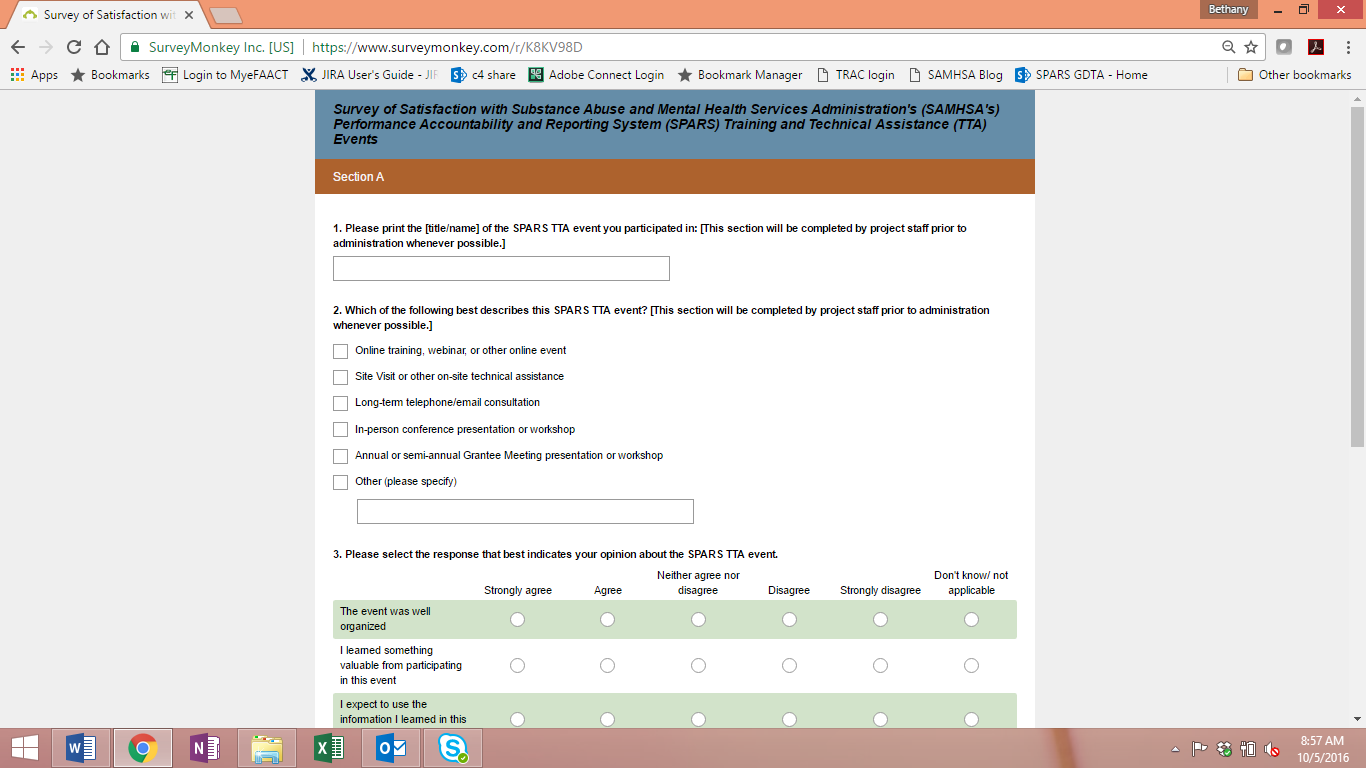1366x768 pixels.
Task: Select Neither agree nor disagree for well organized
Action: (x=698, y=620)
